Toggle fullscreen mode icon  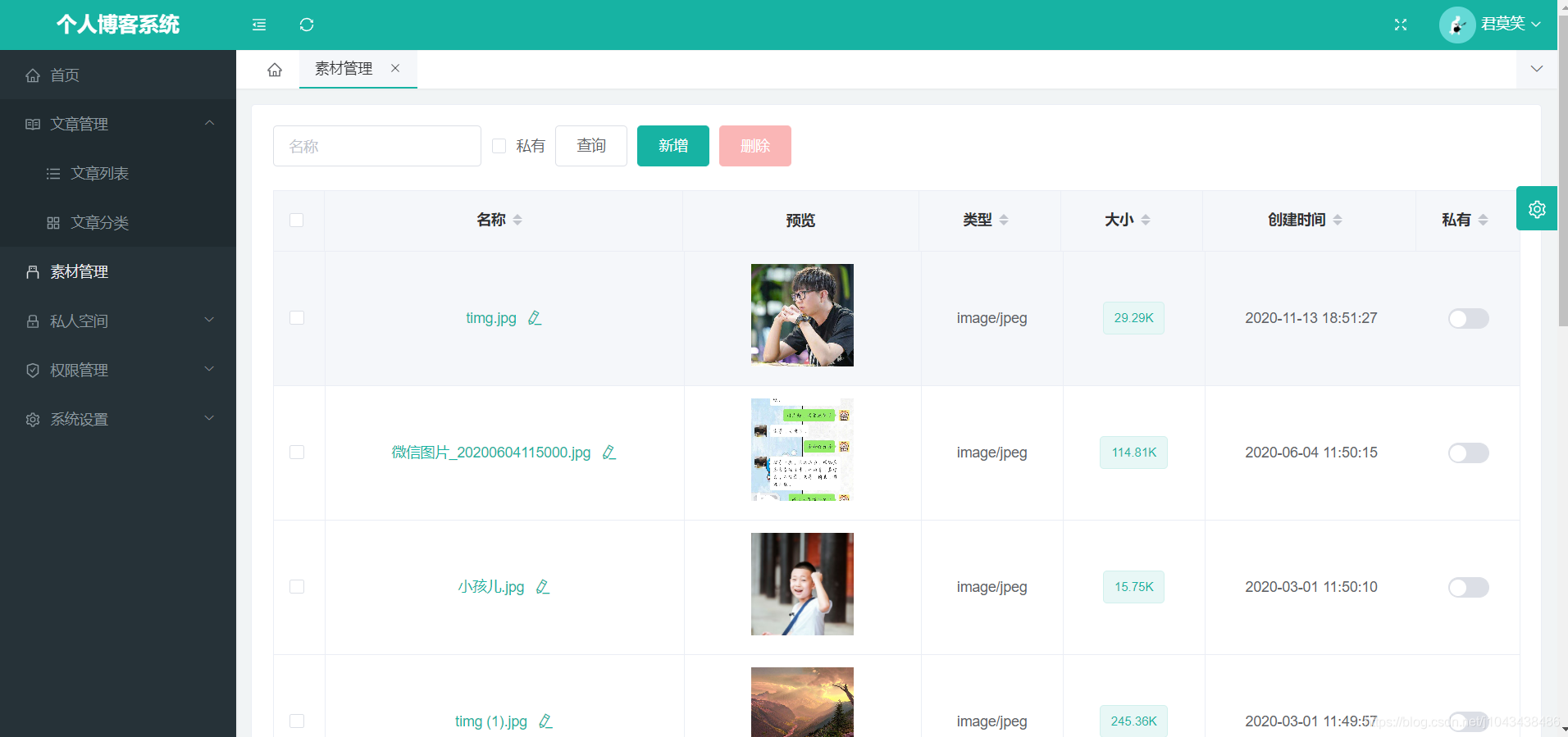[1401, 25]
